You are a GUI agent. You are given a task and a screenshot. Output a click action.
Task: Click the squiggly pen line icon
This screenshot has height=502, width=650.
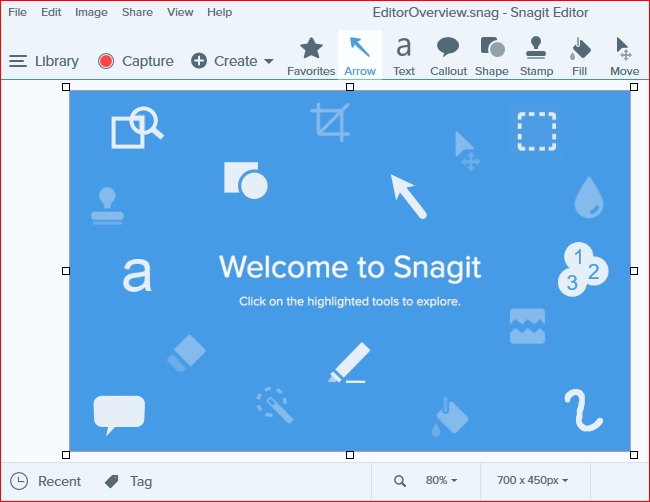pyautogui.click(x=584, y=410)
